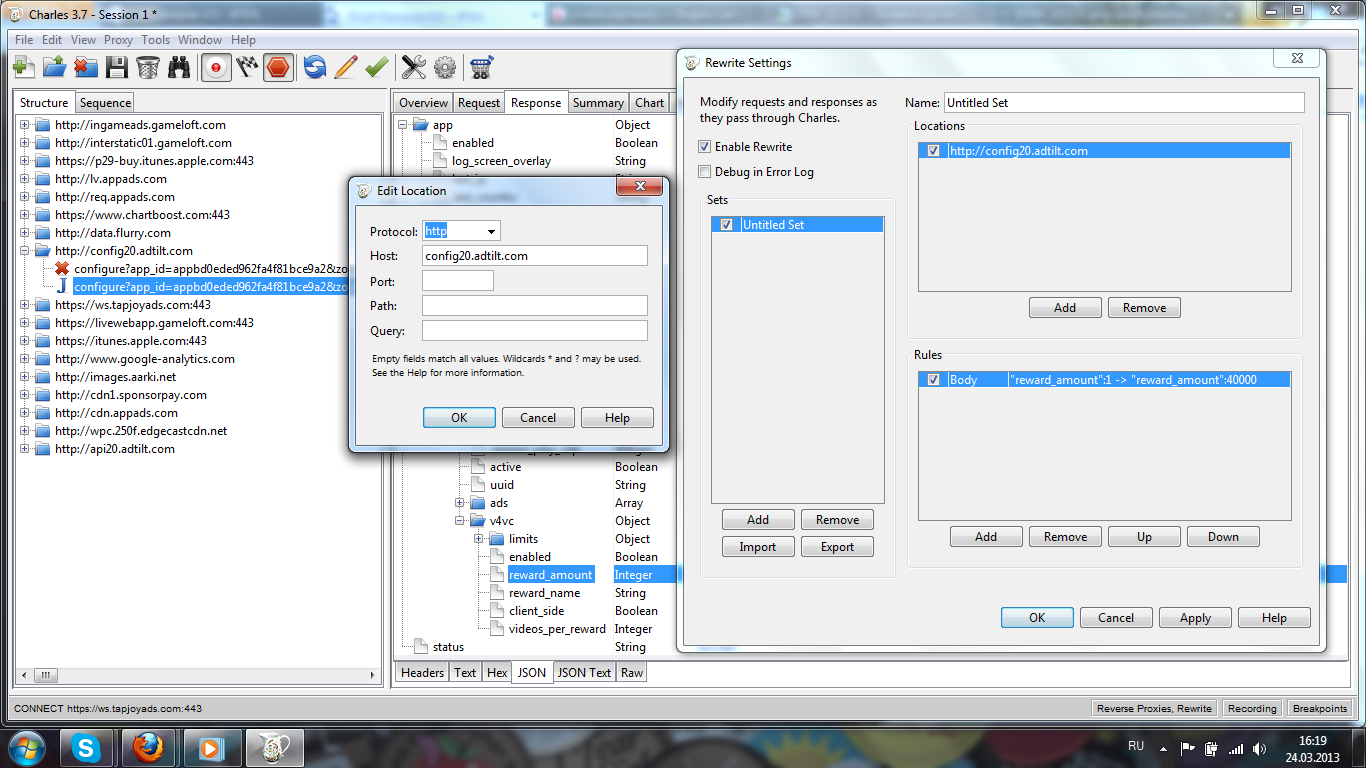Switch to the JSON Text tab
This screenshot has width=1366, height=768.
click(x=584, y=673)
